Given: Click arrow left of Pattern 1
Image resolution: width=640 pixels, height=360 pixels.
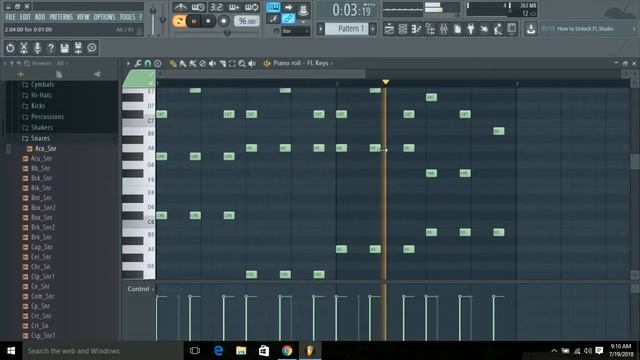Looking at the screenshot, I should point(321,29).
